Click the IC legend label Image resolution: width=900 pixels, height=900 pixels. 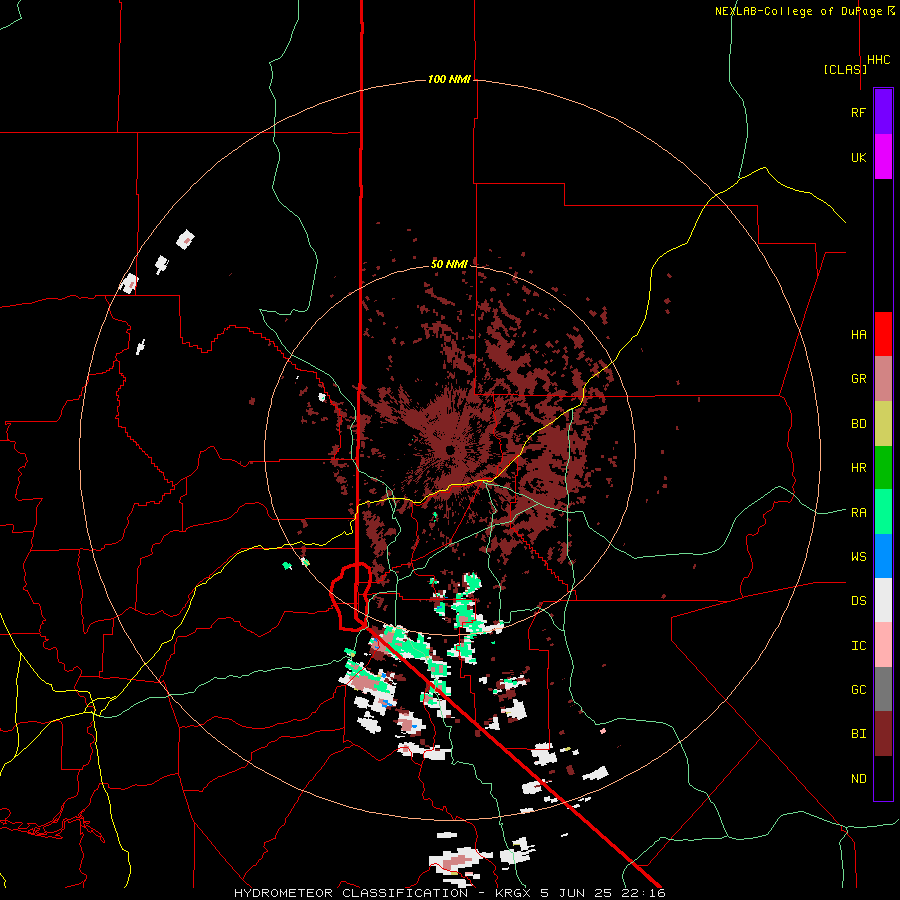(858, 646)
